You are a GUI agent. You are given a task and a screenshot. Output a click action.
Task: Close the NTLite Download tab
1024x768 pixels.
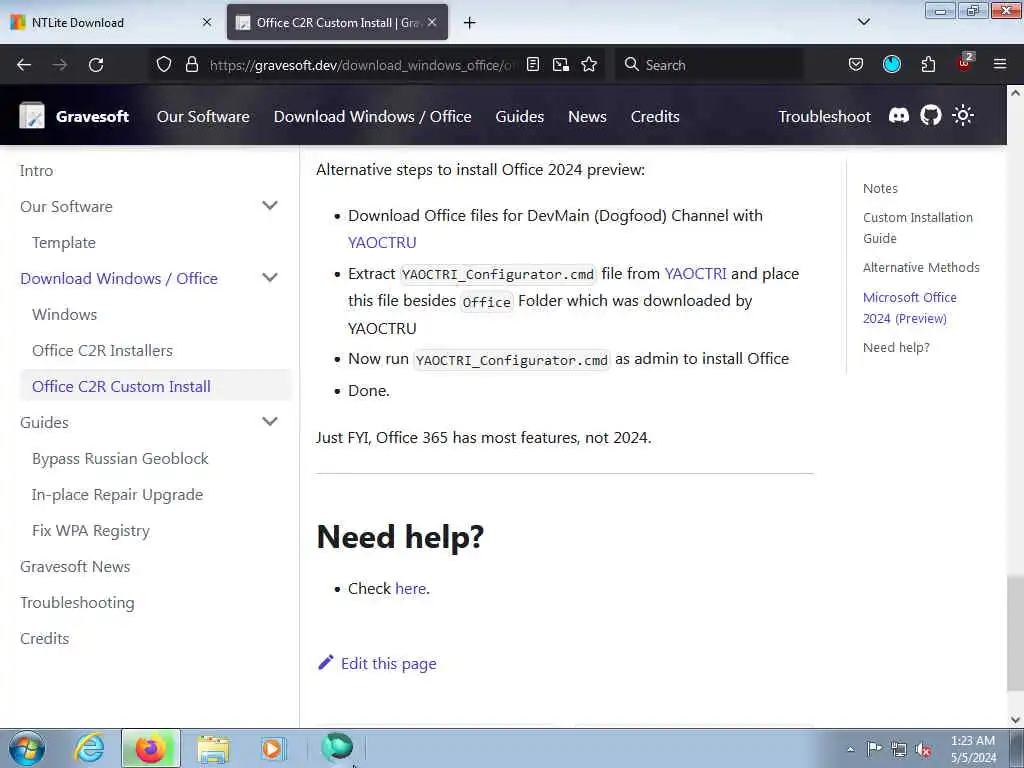[x=207, y=22]
